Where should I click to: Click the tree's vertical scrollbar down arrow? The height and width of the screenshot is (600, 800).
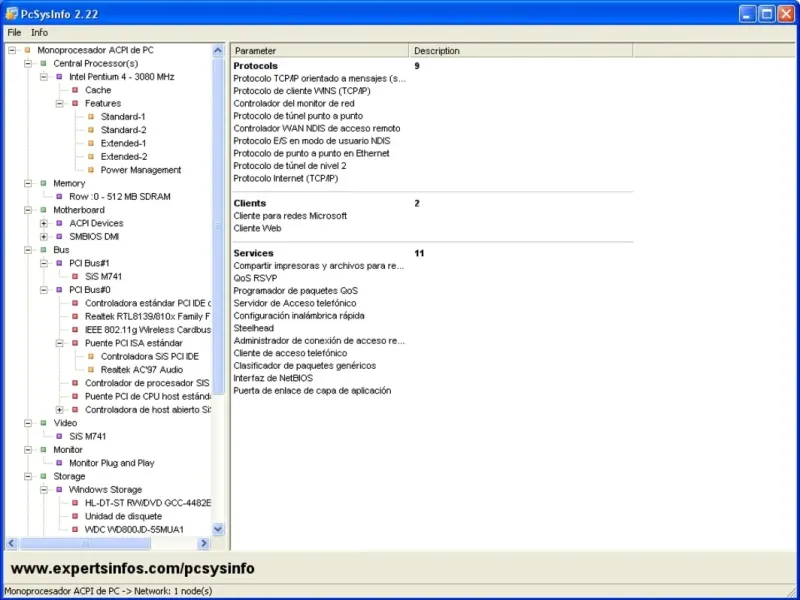pyautogui.click(x=218, y=529)
